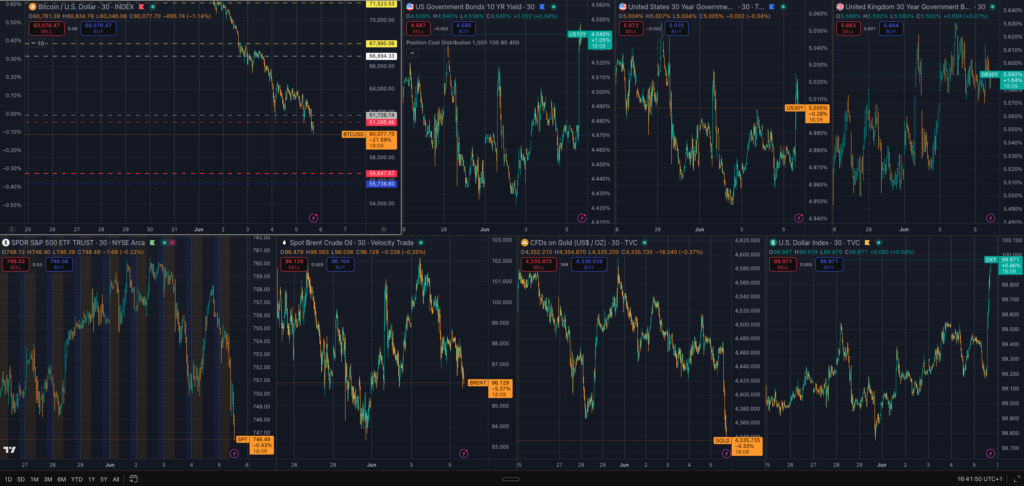The height and width of the screenshot is (486, 1024).
Task: Click the lightning icon on US30Y chart
Action: click(799, 217)
